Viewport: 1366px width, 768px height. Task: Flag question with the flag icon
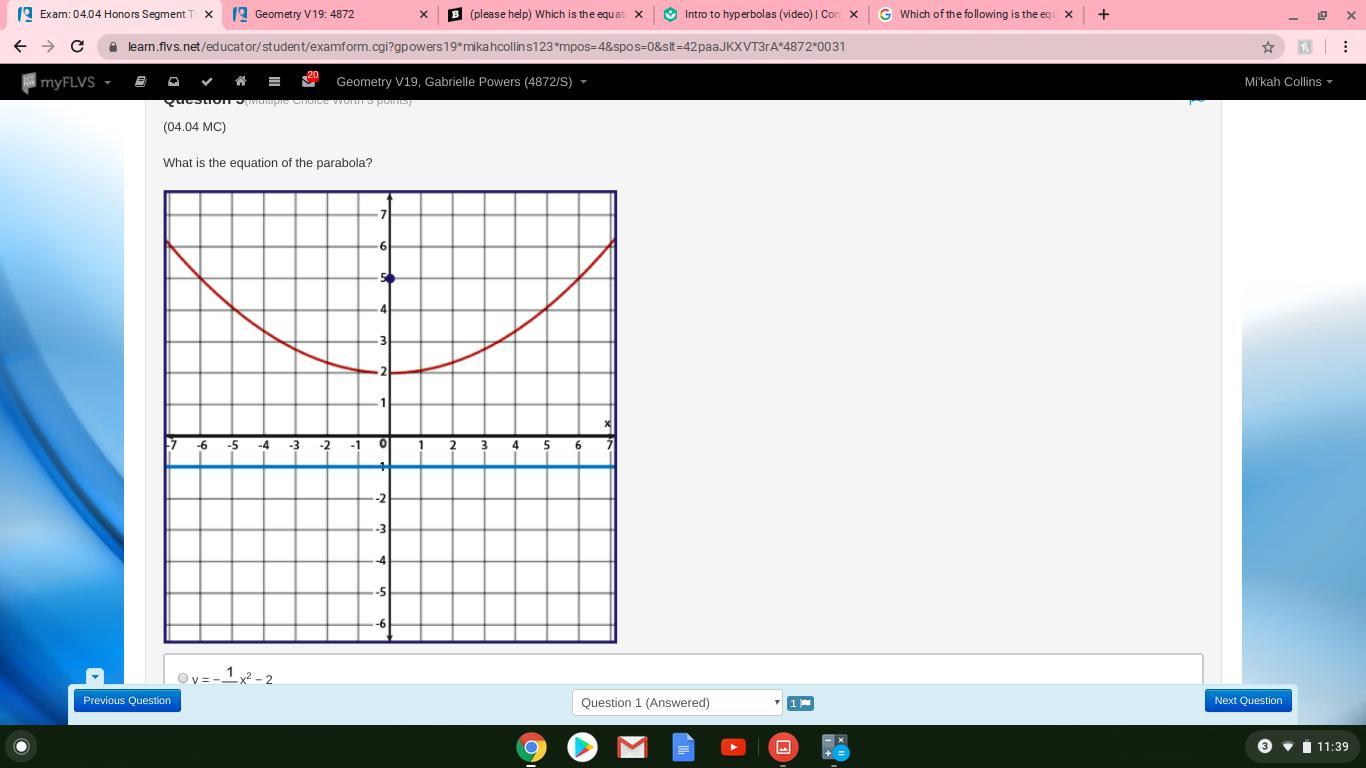pos(800,703)
